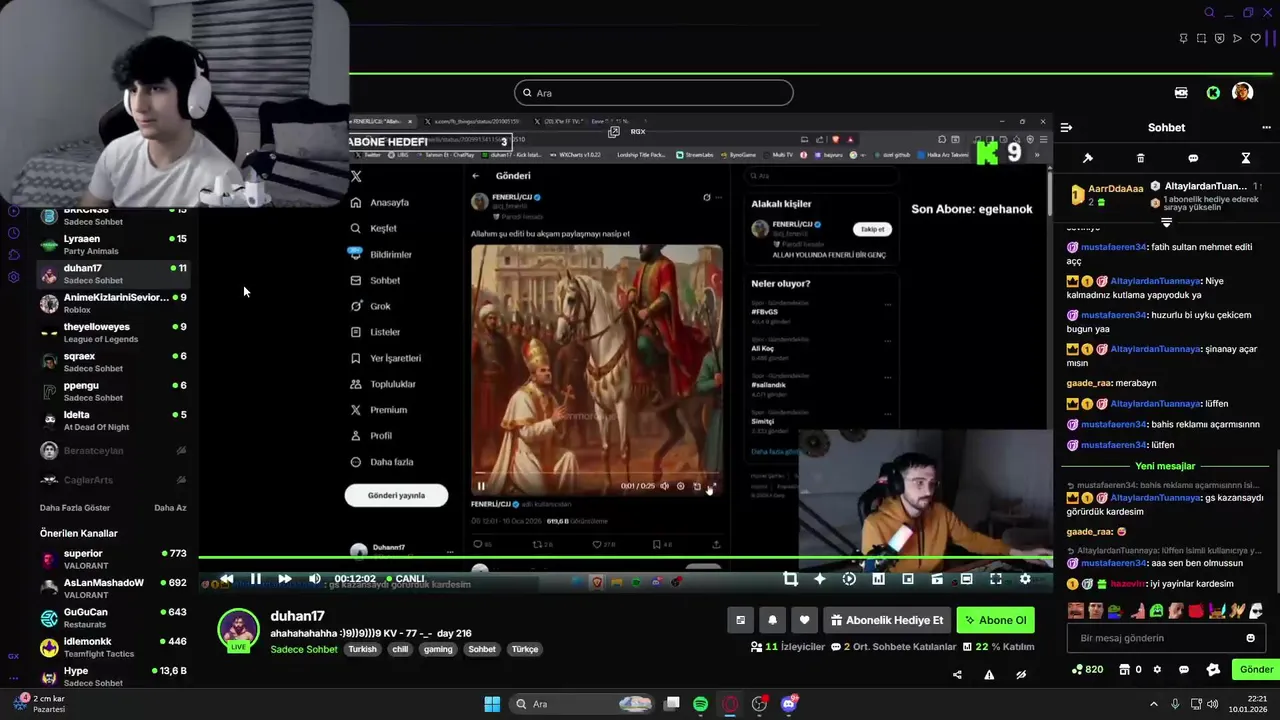
Task: Select the chill tag
Action: [400, 649]
